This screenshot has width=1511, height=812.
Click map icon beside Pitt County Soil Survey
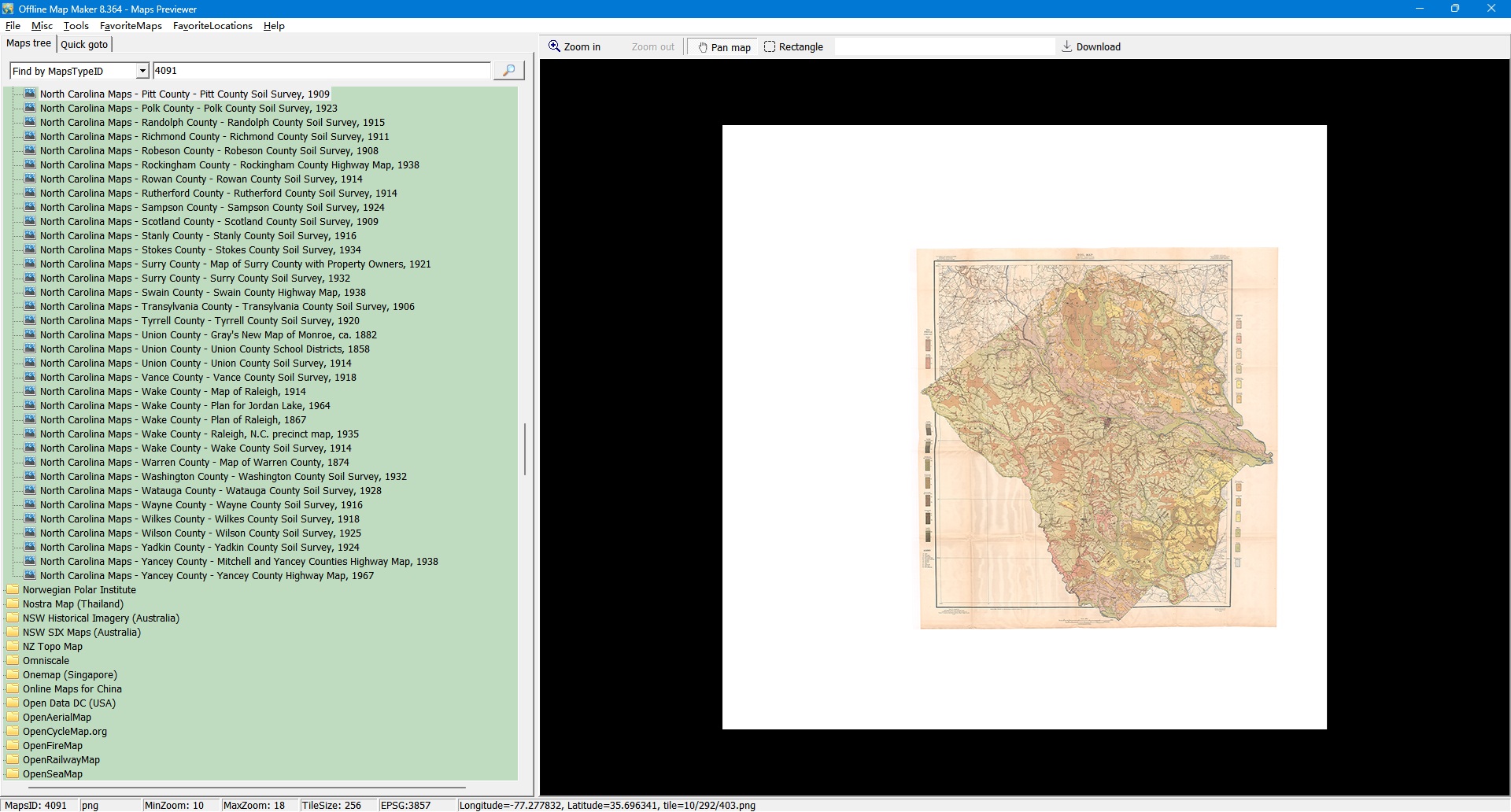[30, 94]
